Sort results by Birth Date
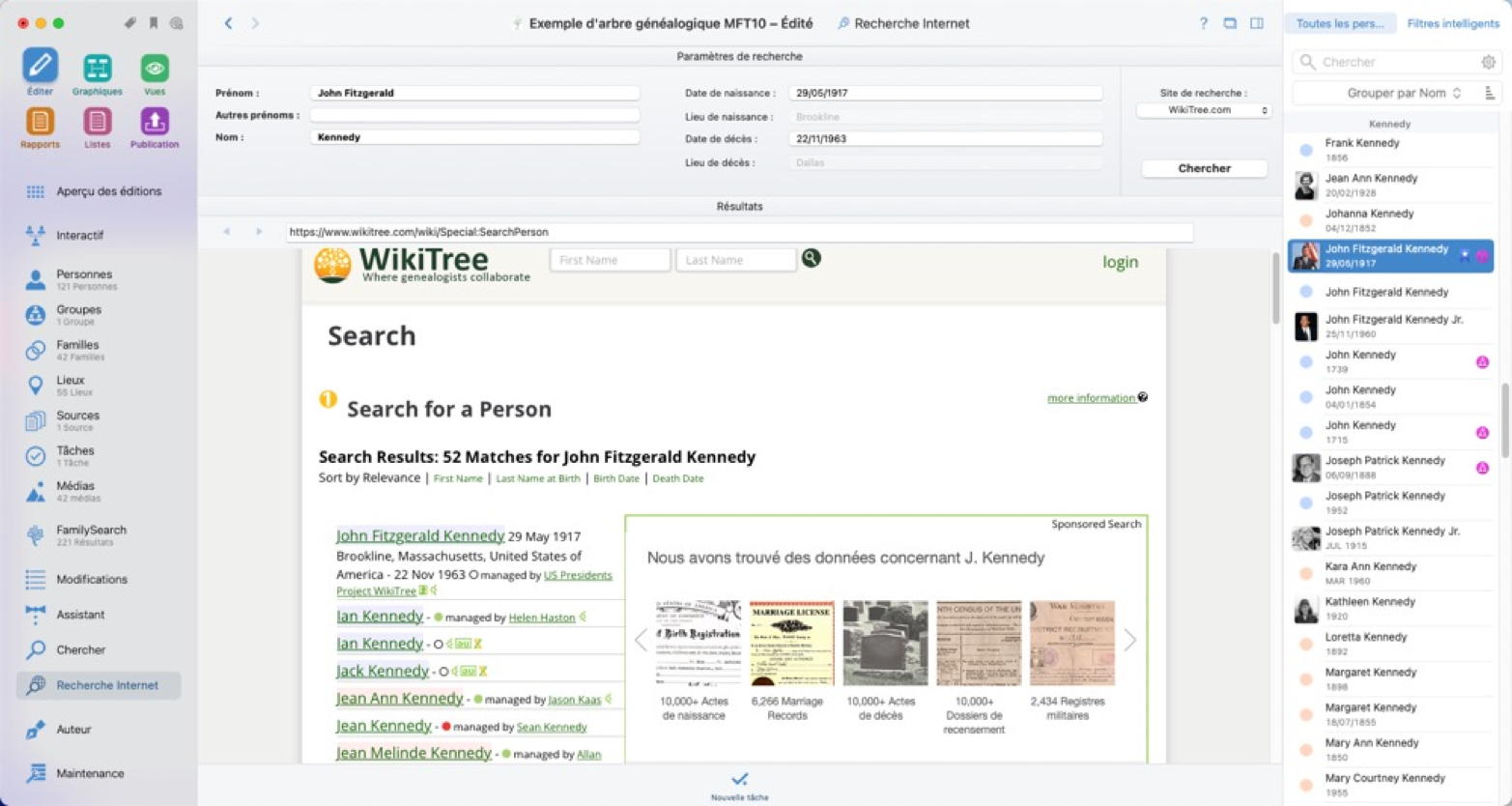 [616, 478]
